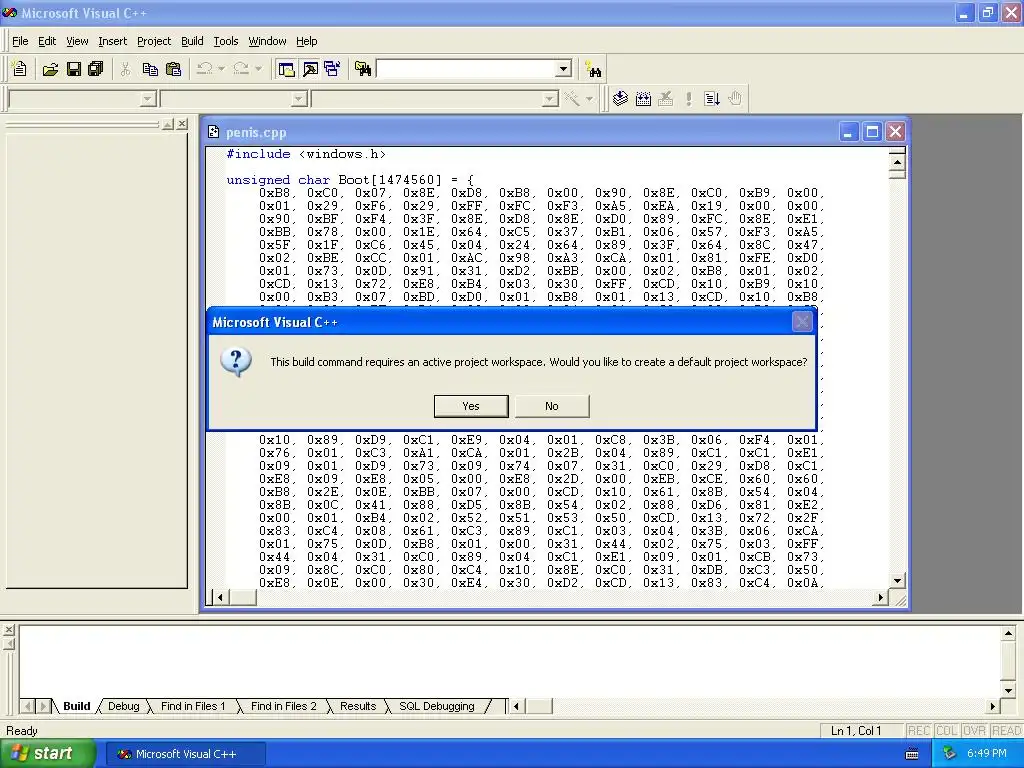Screen dimensions: 1024x768
Task: Open the WizardBar actions dropdown arrow
Action: (x=589, y=99)
